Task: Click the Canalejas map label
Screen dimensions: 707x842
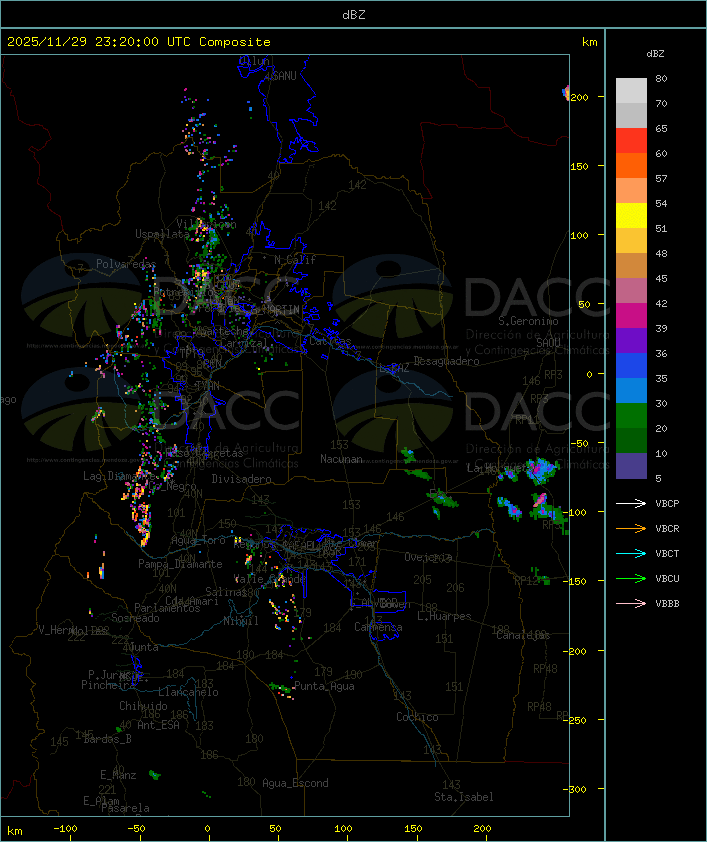Action: click(x=523, y=635)
